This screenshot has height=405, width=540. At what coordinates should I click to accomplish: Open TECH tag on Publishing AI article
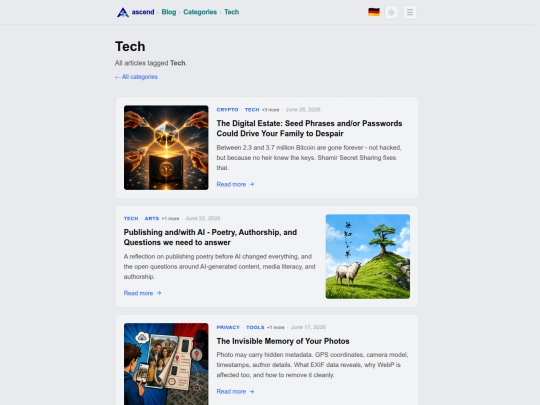tap(131, 218)
